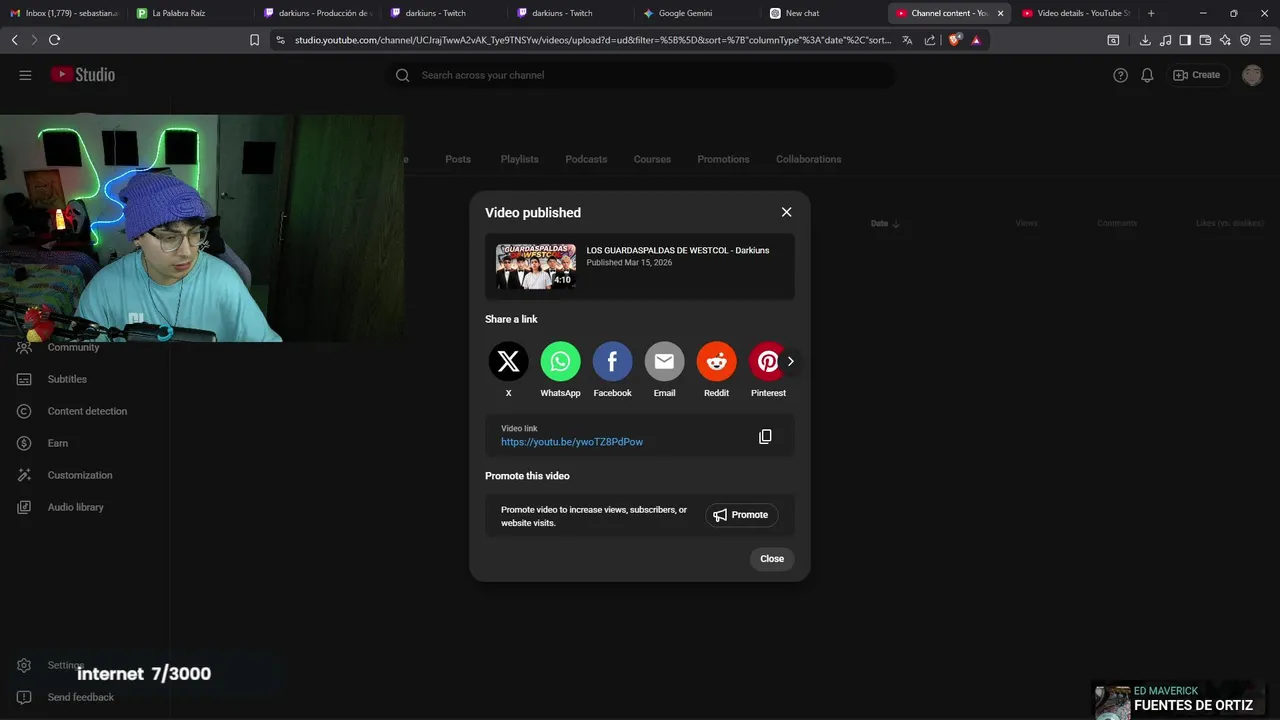Image resolution: width=1280 pixels, height=720 pixels.
Task: Click the Promote button
Action: pyautogui.click(x=741, y=515)
